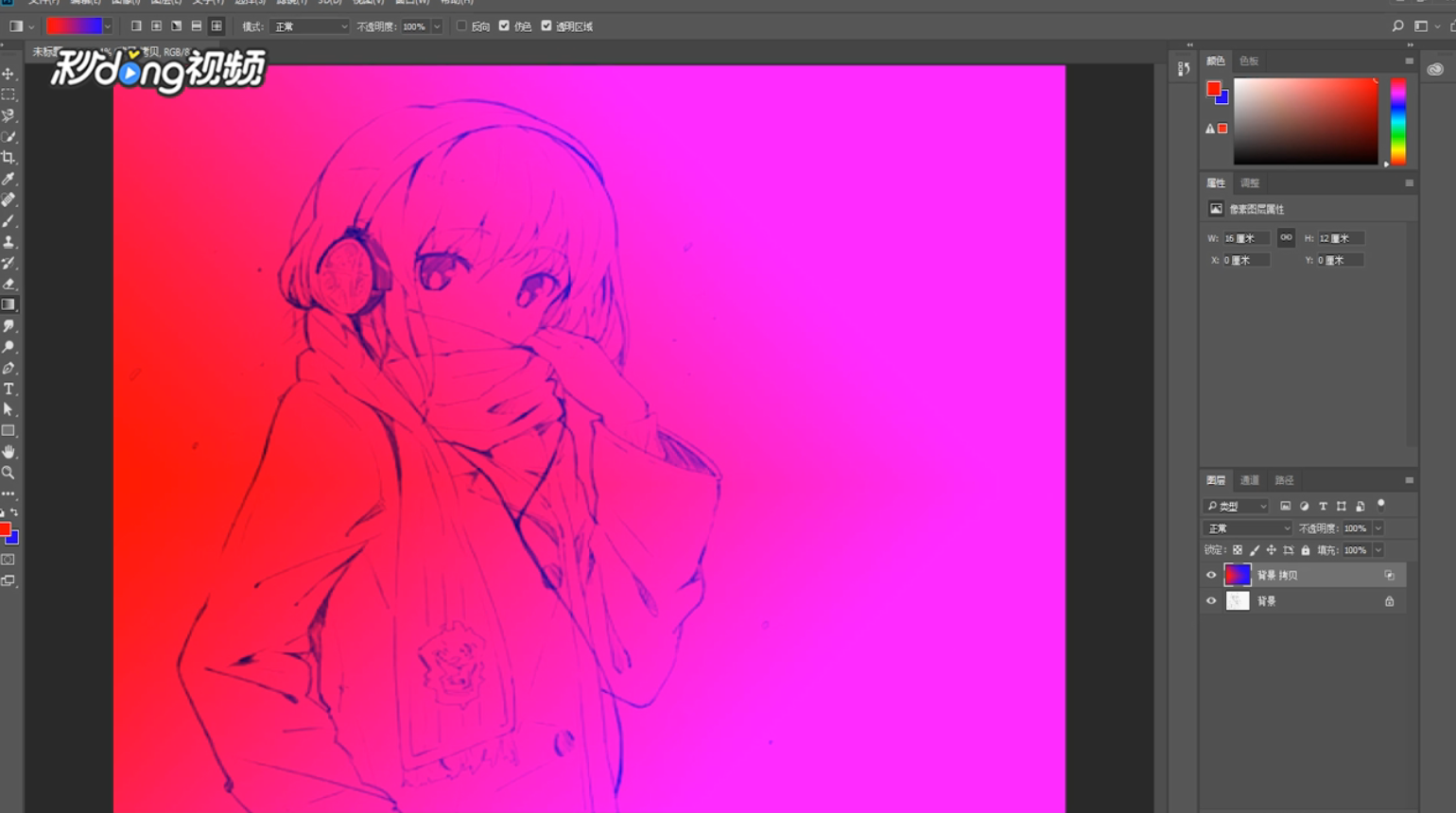
Task: Select the Healing Brush tool
Action: (9, 199)
